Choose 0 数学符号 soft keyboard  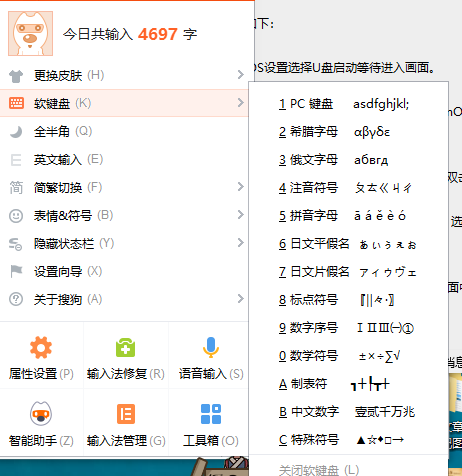click(x=348, y=356)
